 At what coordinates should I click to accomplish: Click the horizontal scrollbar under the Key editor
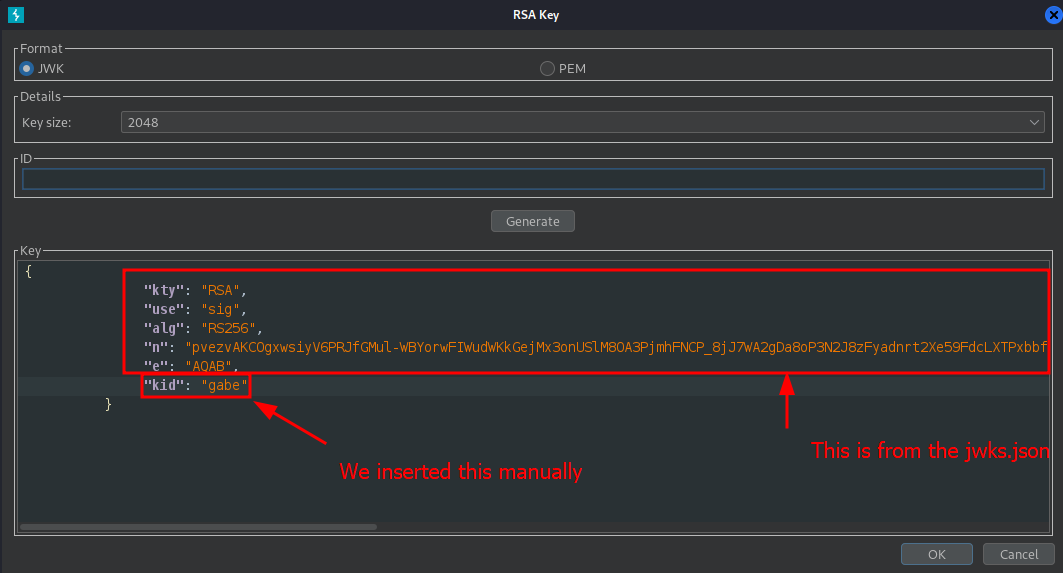(x=198, y=527)
